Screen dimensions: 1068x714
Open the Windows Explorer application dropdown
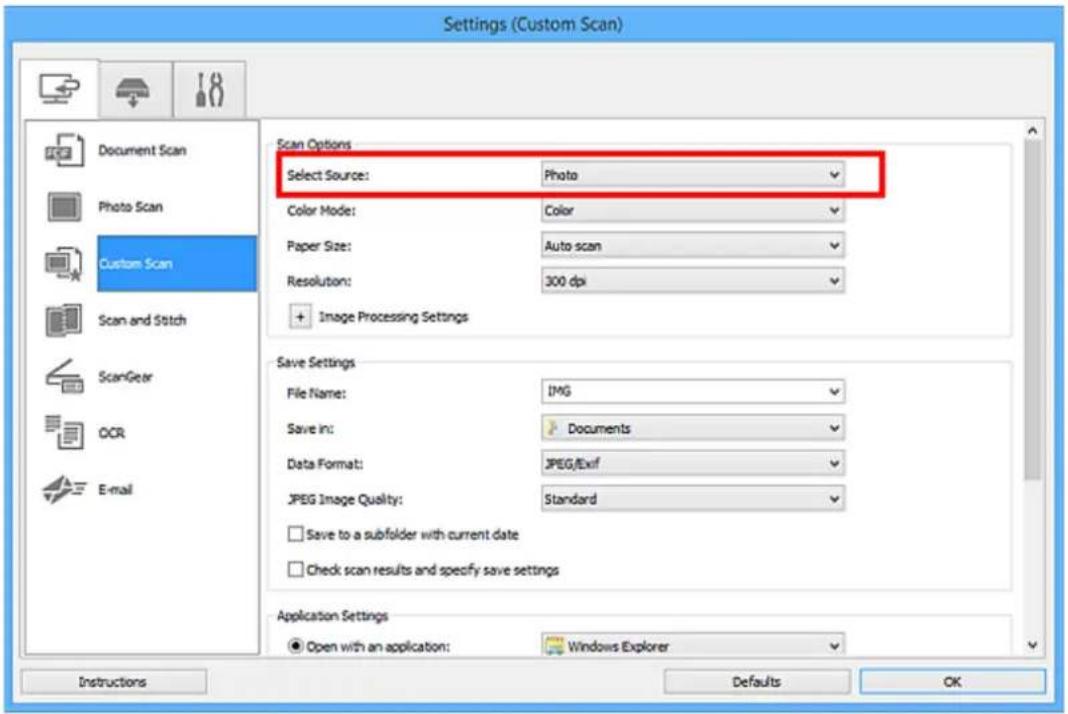(x=693, y=646)
